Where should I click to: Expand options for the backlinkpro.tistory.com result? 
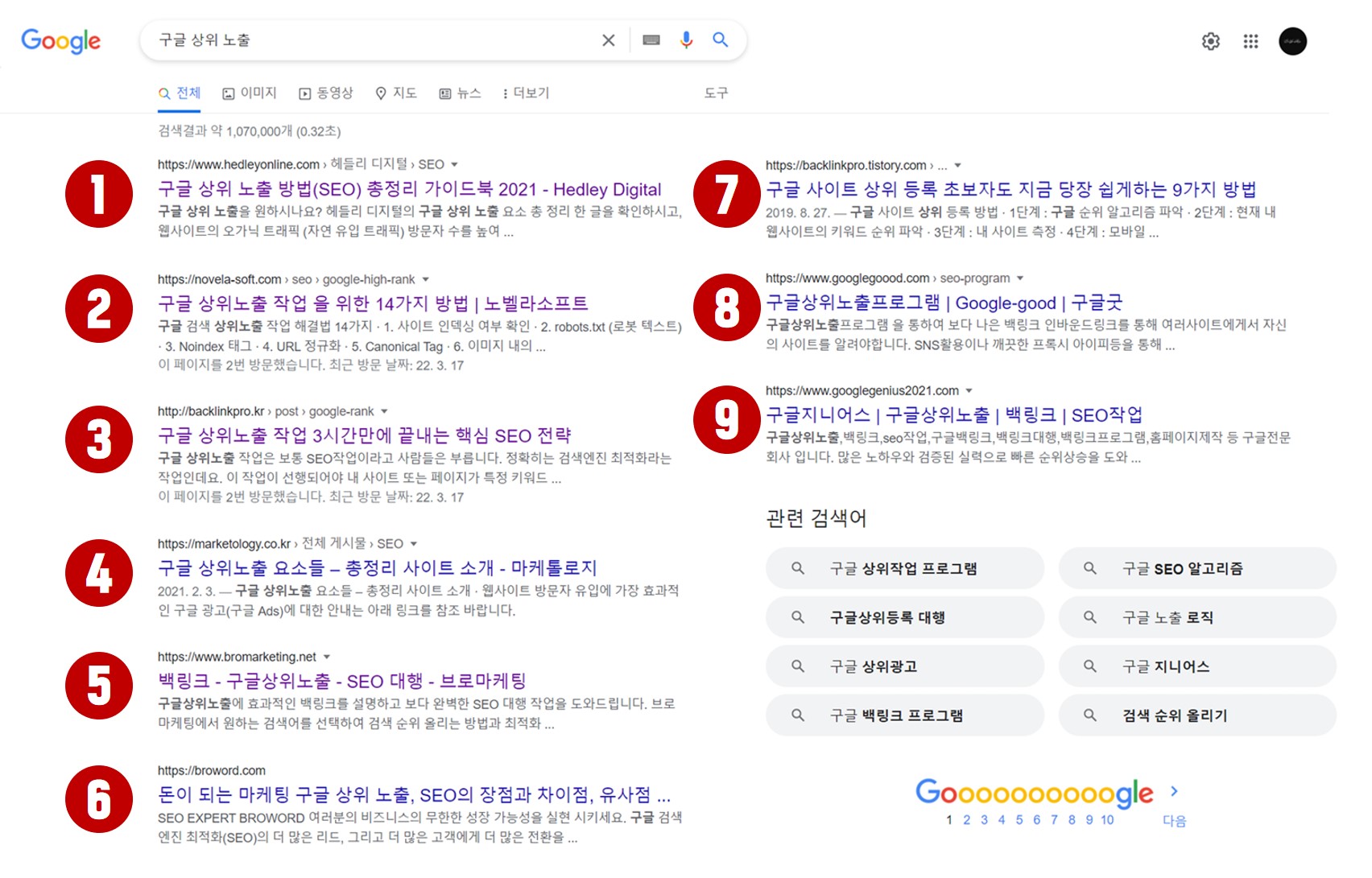957,164
